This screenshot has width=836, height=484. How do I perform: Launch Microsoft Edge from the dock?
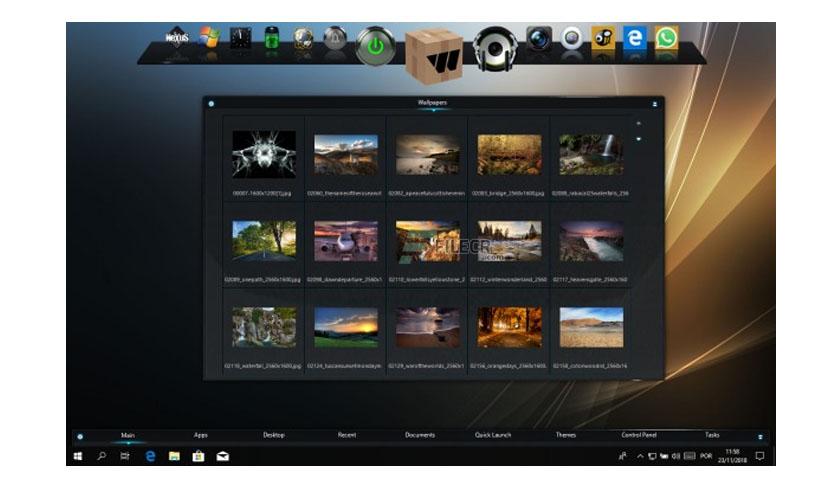[634, 38]
